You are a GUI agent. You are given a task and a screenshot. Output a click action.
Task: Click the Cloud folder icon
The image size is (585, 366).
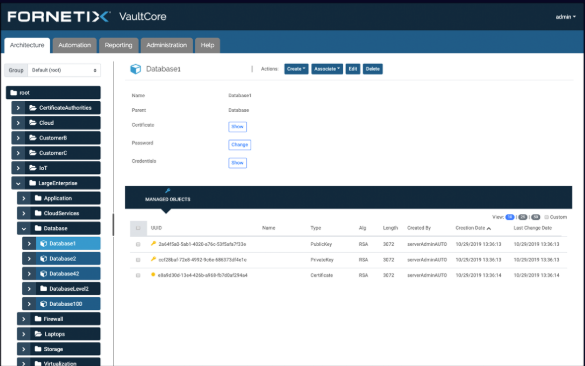[33, 123]
